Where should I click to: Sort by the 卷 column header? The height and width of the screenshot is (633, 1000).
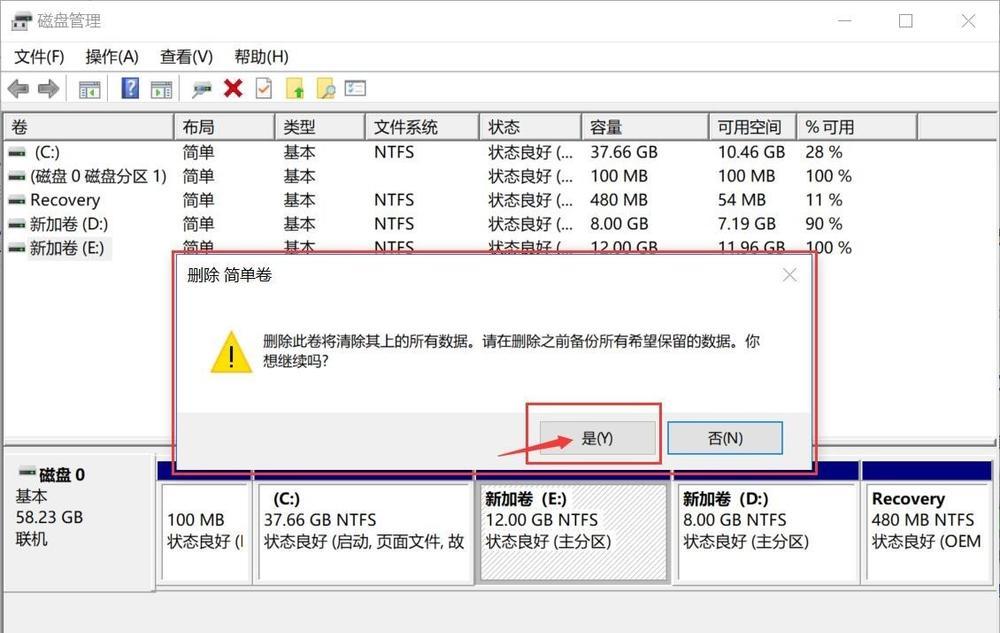click(x=89, y=127)
